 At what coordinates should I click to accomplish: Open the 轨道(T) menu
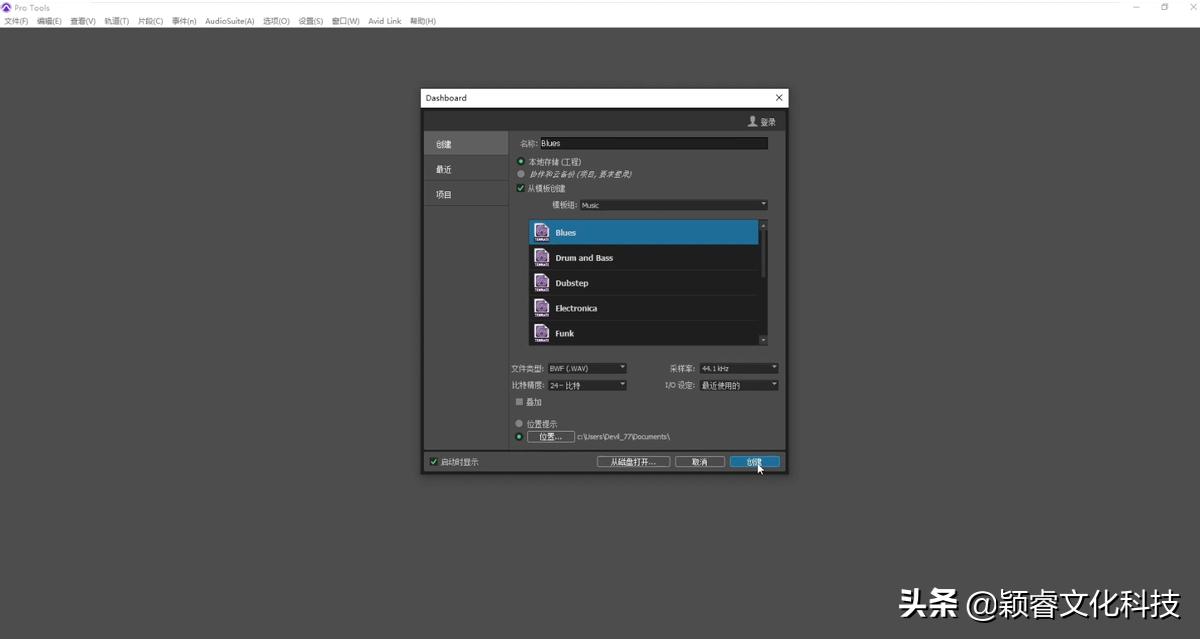pyautogui.click(x=117, y=21)
